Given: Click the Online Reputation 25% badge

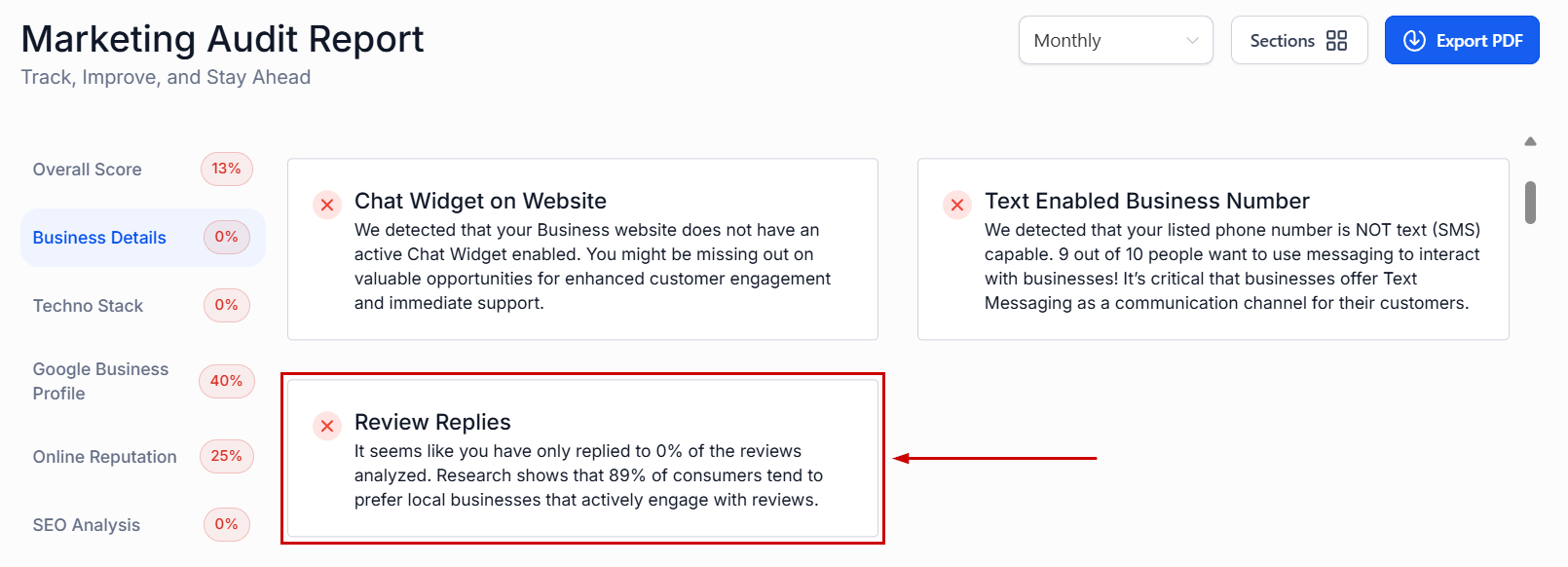Looking at the screenshot, I should coord(227,456).
